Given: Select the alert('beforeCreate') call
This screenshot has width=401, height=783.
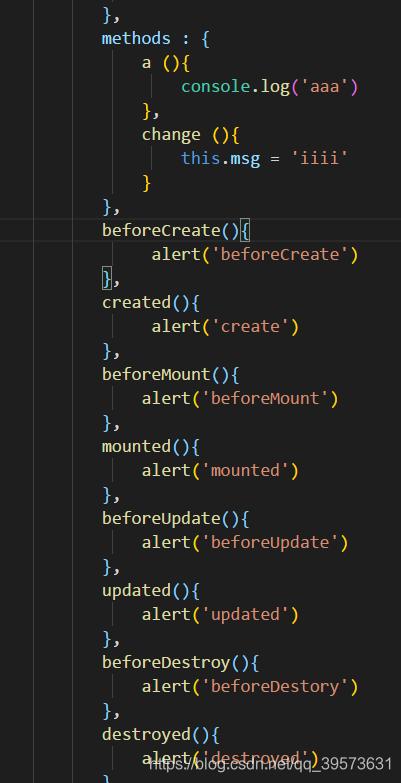Looking at the screenshot, I should pos(255,255).
